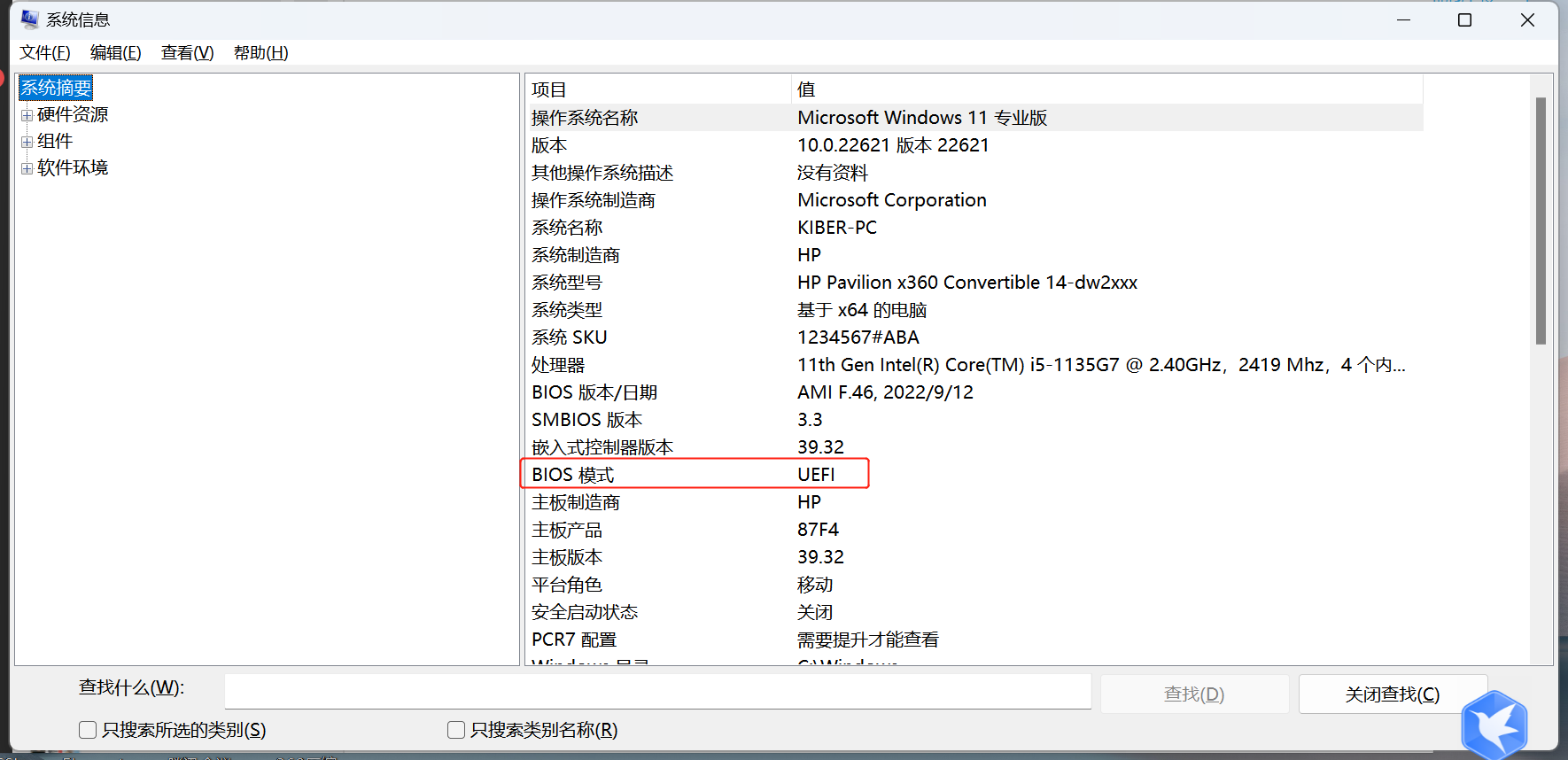The height and width of the screenshot is (760, 1568).
Task: Select 系统摘要 in the tree
Action: [56, 88]
